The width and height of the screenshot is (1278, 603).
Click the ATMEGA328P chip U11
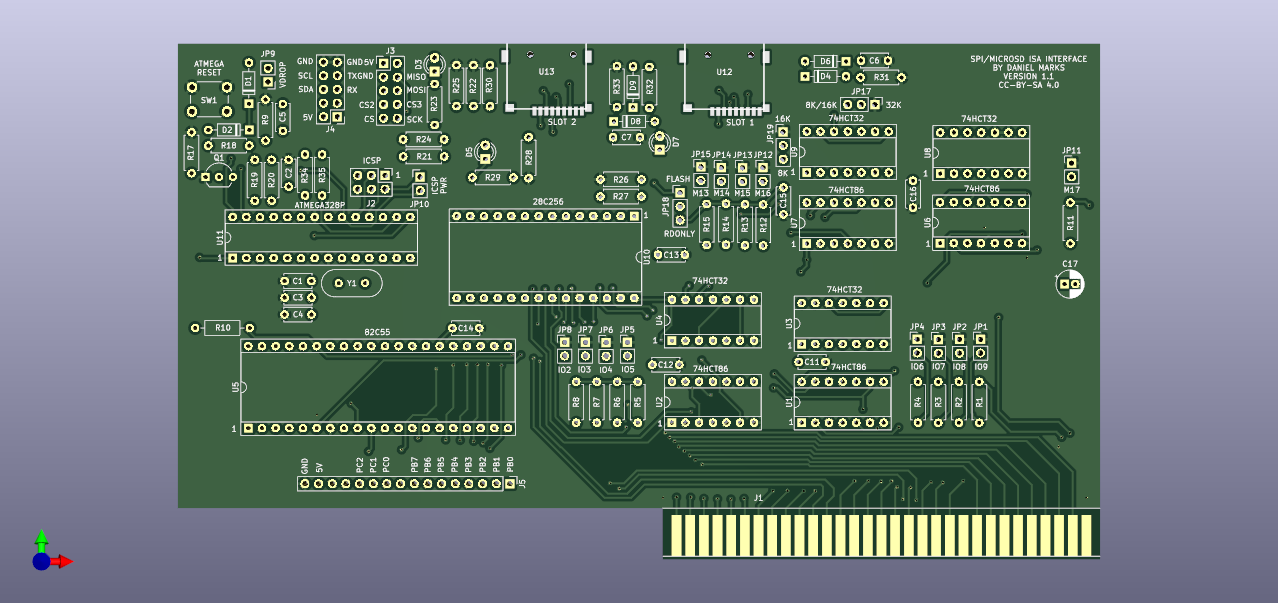coord(322,237)
